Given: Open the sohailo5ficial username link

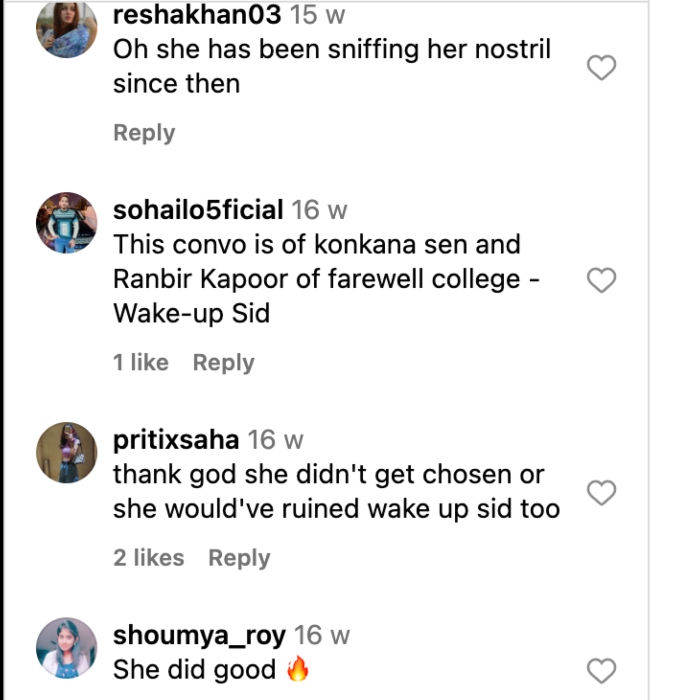Looking at the screenshot, I should [x=198, y=210].
